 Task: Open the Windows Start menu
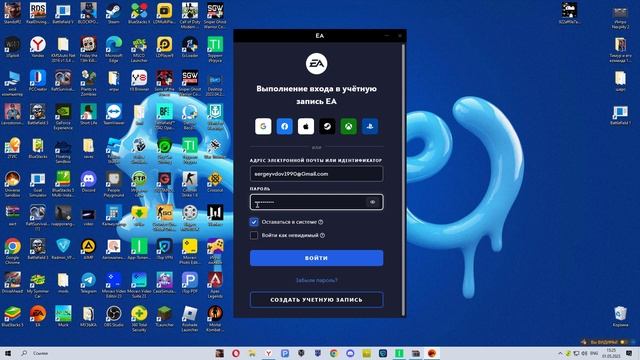7,353
